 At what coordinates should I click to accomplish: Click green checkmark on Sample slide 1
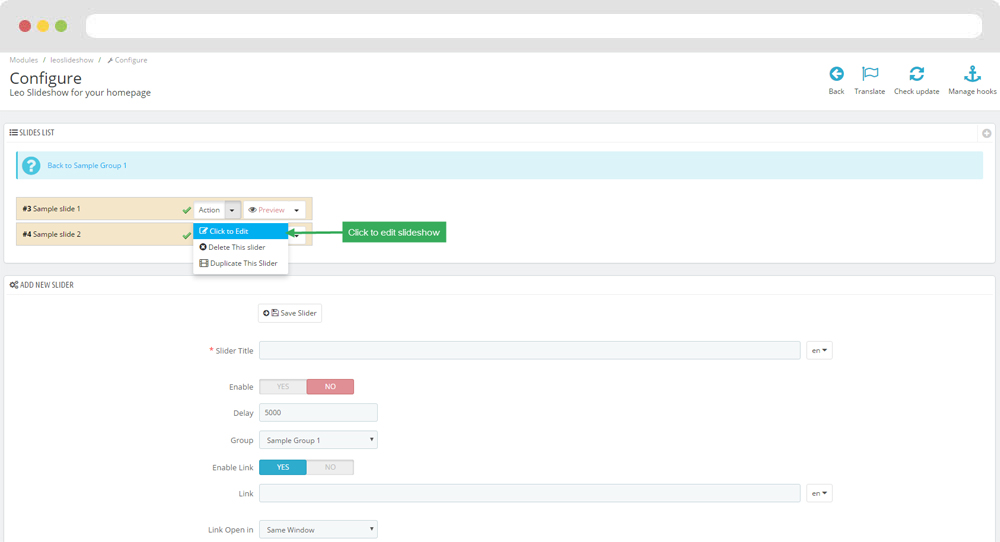pyautogui.click(x=186, y=210)
